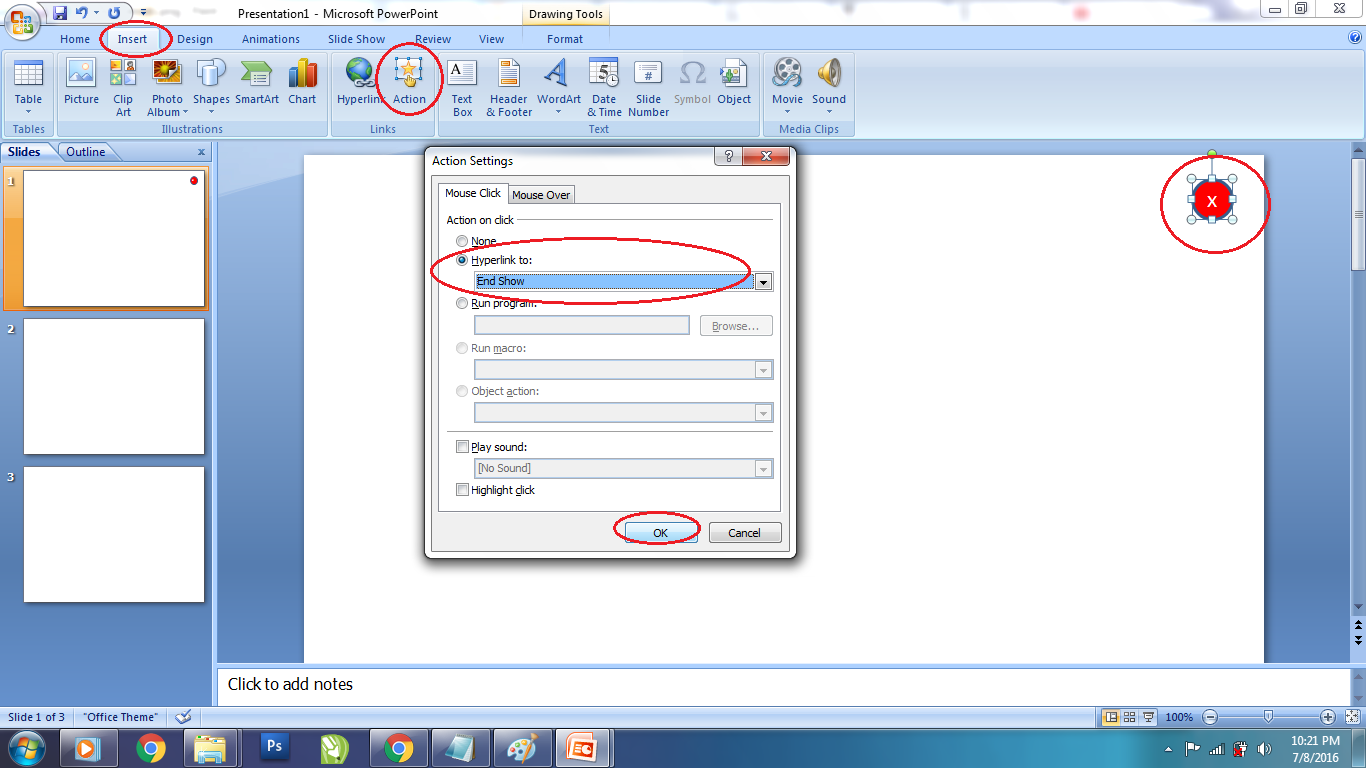Open the No Sound dropdown list
The image size is (1366, 768).
(763, 468)
